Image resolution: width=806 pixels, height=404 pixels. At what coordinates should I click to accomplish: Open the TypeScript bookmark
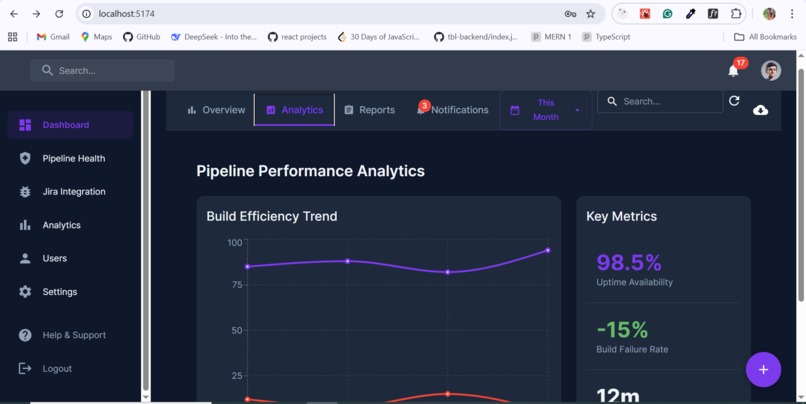606,36
